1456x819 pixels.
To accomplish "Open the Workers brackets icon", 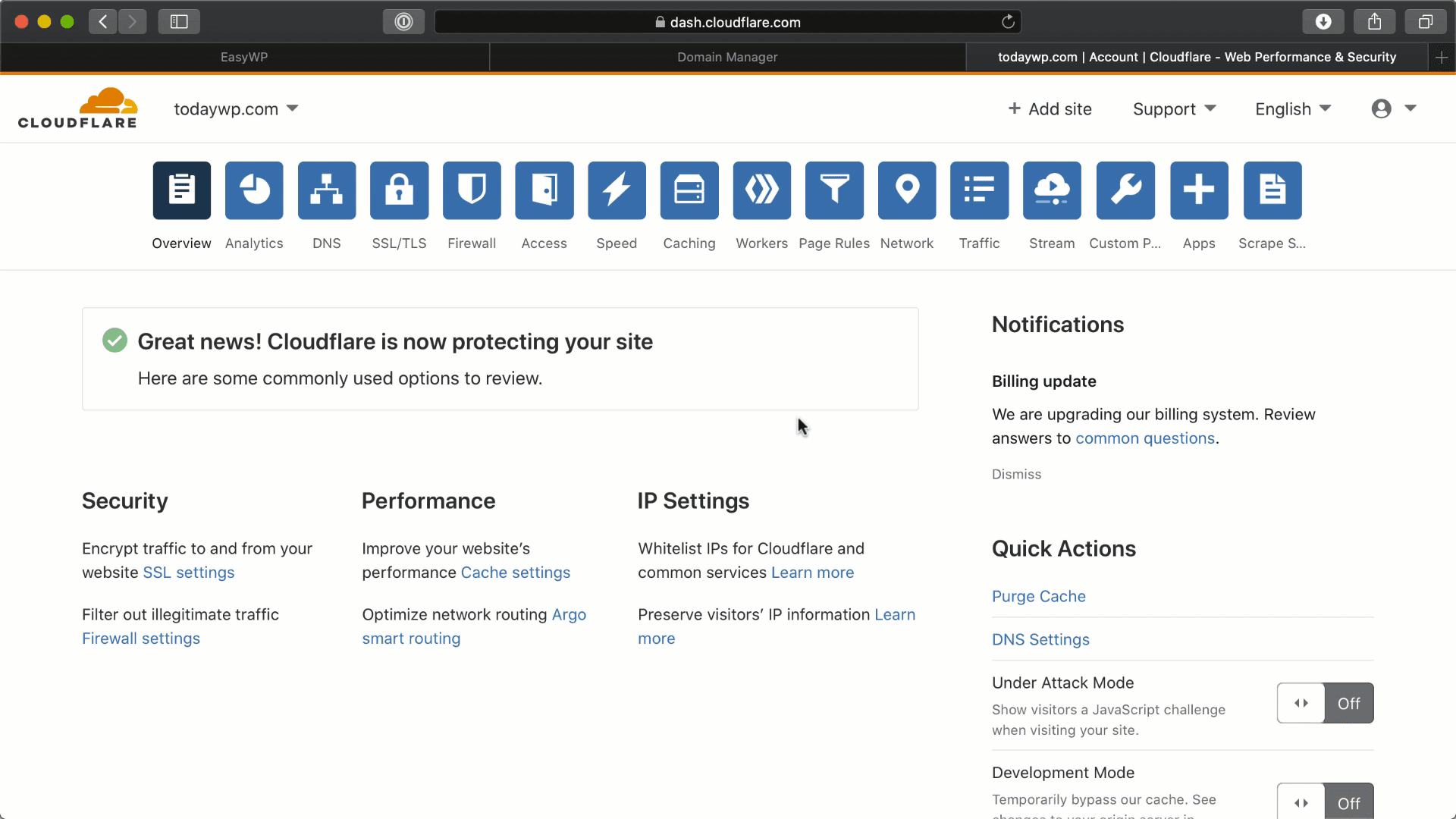I will click(762, 190).
